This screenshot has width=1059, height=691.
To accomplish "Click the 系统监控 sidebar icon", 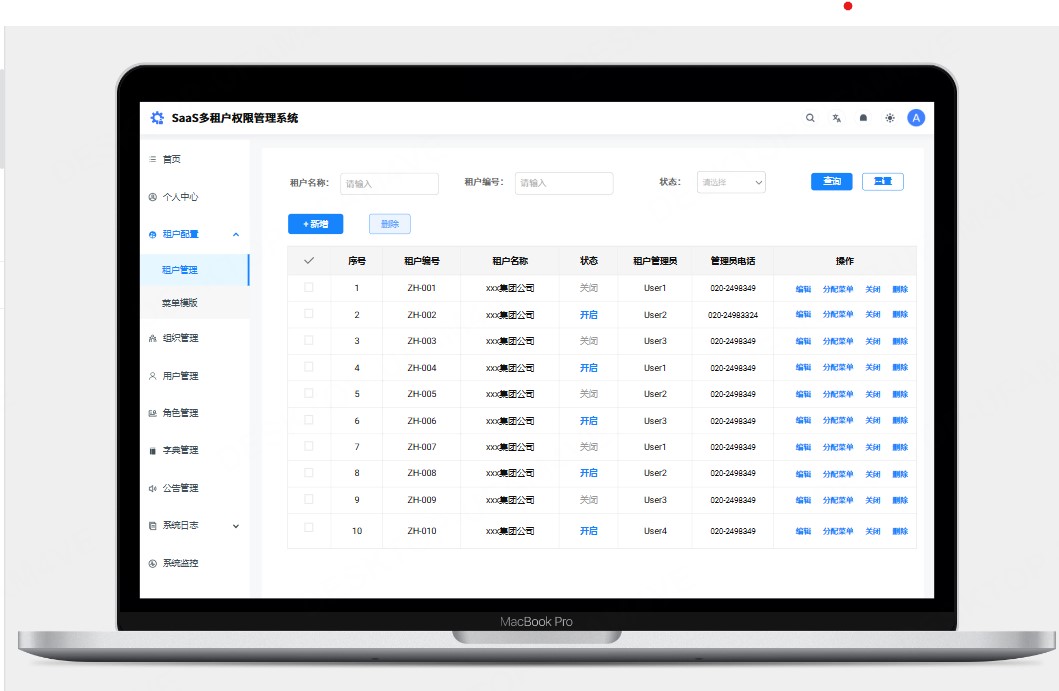I will click(153, 563).
